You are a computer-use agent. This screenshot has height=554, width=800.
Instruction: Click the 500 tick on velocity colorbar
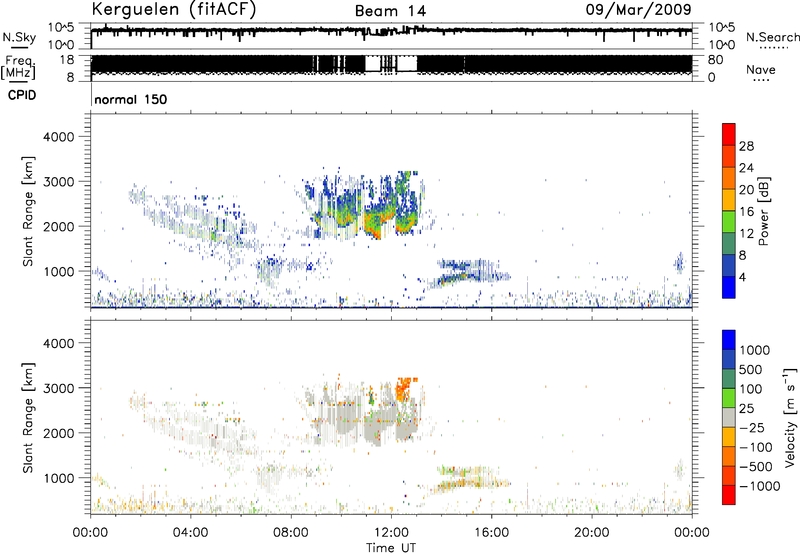tap(752, 369)
